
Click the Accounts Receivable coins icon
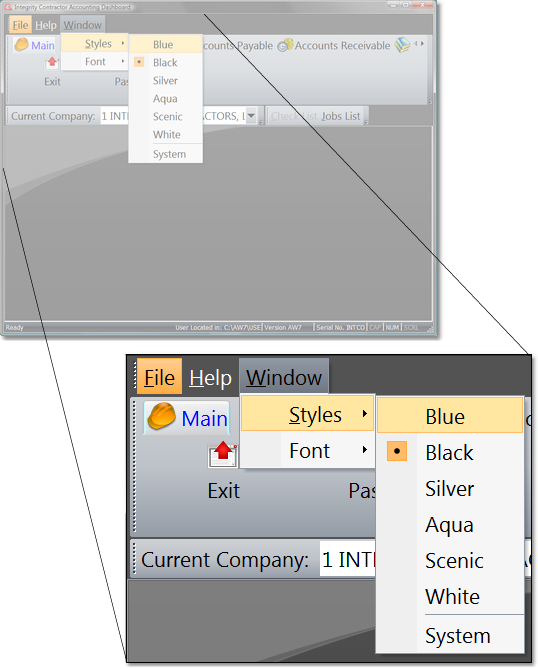click(285, 45)
